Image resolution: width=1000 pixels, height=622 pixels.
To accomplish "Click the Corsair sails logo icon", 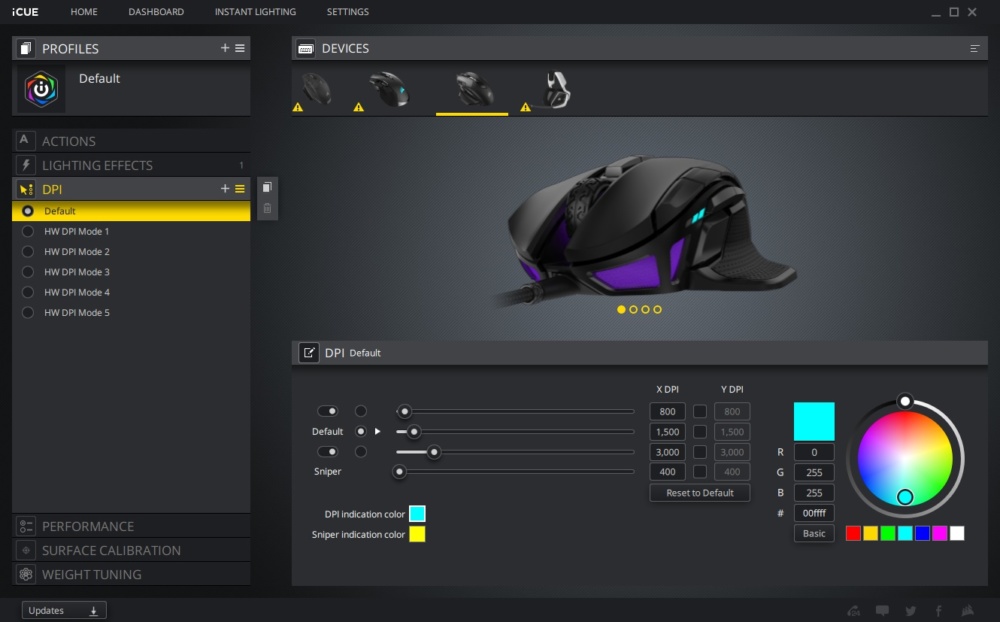I will click(x=967, y=611).
